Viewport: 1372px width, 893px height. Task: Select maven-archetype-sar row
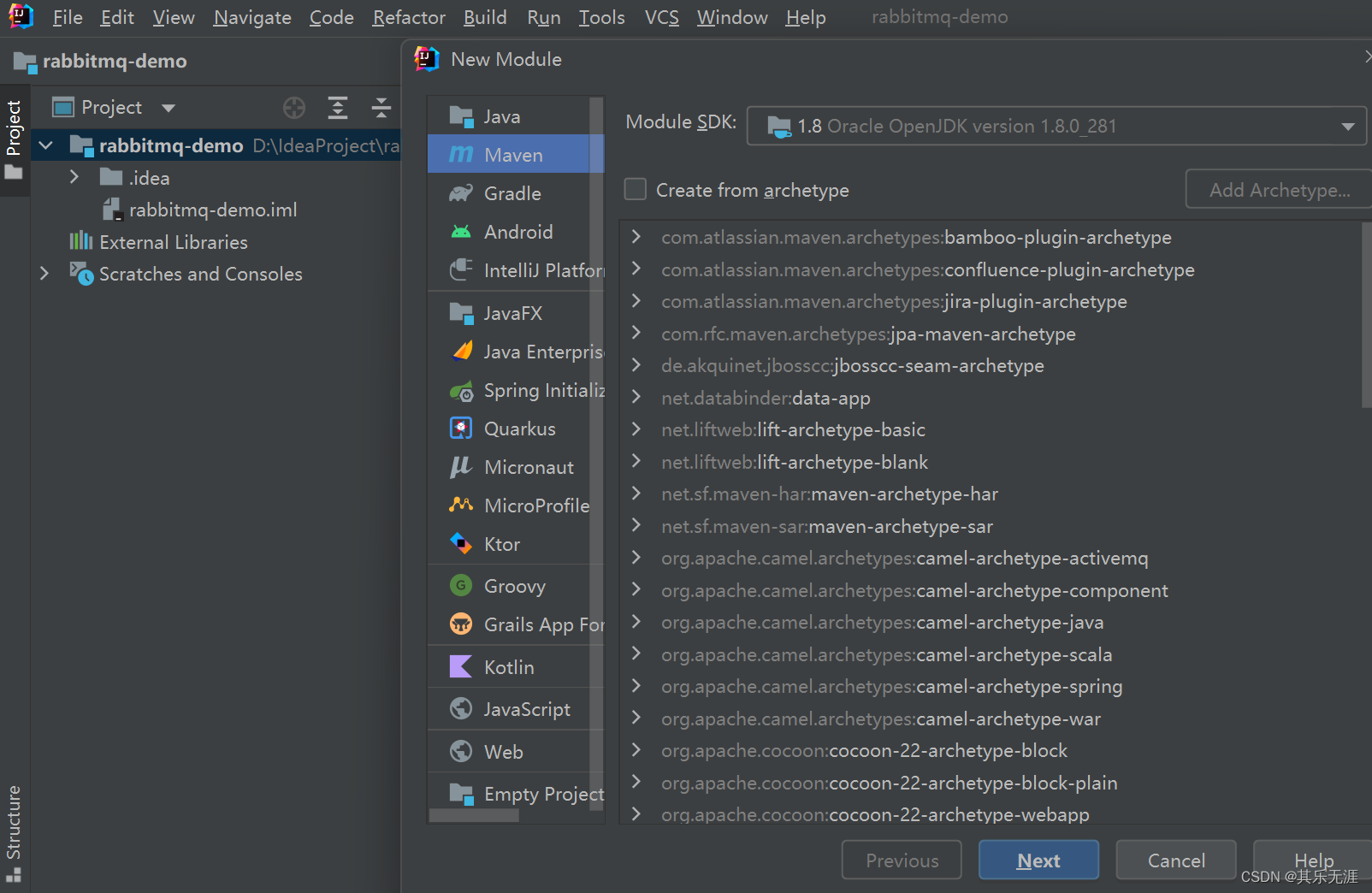992,526
